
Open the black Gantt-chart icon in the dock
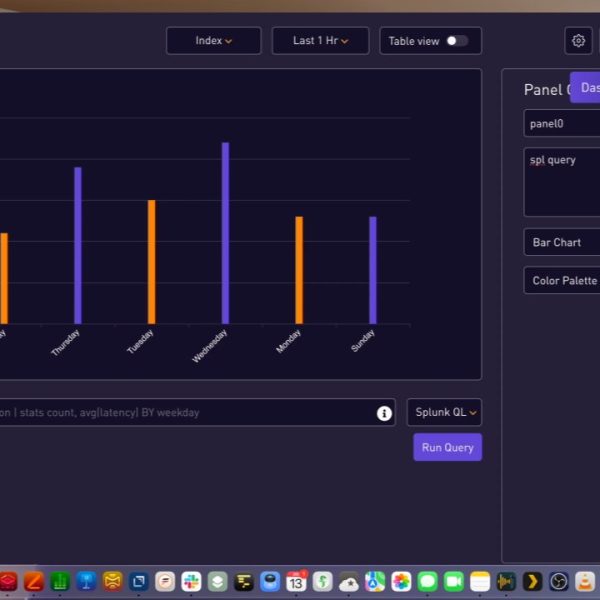pos(244,582)
